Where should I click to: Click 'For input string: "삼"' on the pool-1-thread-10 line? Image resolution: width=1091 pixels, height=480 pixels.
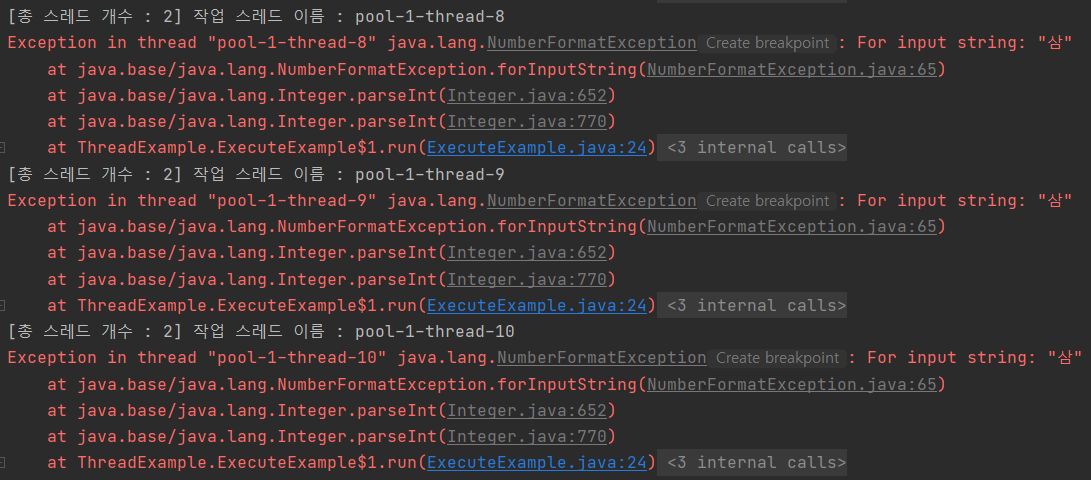coord(975,358)
